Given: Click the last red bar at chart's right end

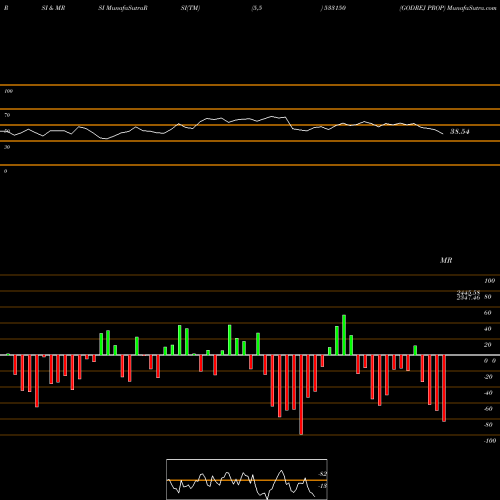Looking at the screenshot, I should [444, 388].
